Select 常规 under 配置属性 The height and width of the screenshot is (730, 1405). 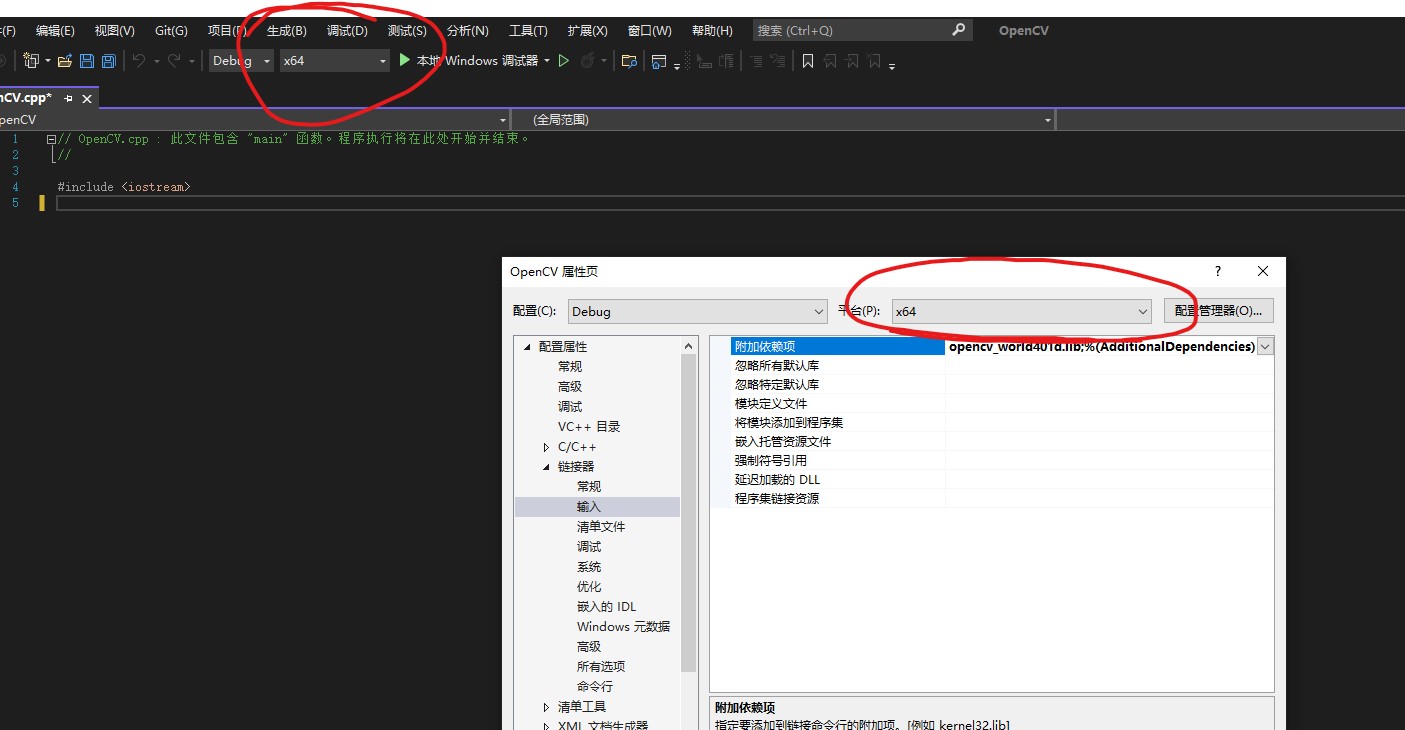(570, 367)
